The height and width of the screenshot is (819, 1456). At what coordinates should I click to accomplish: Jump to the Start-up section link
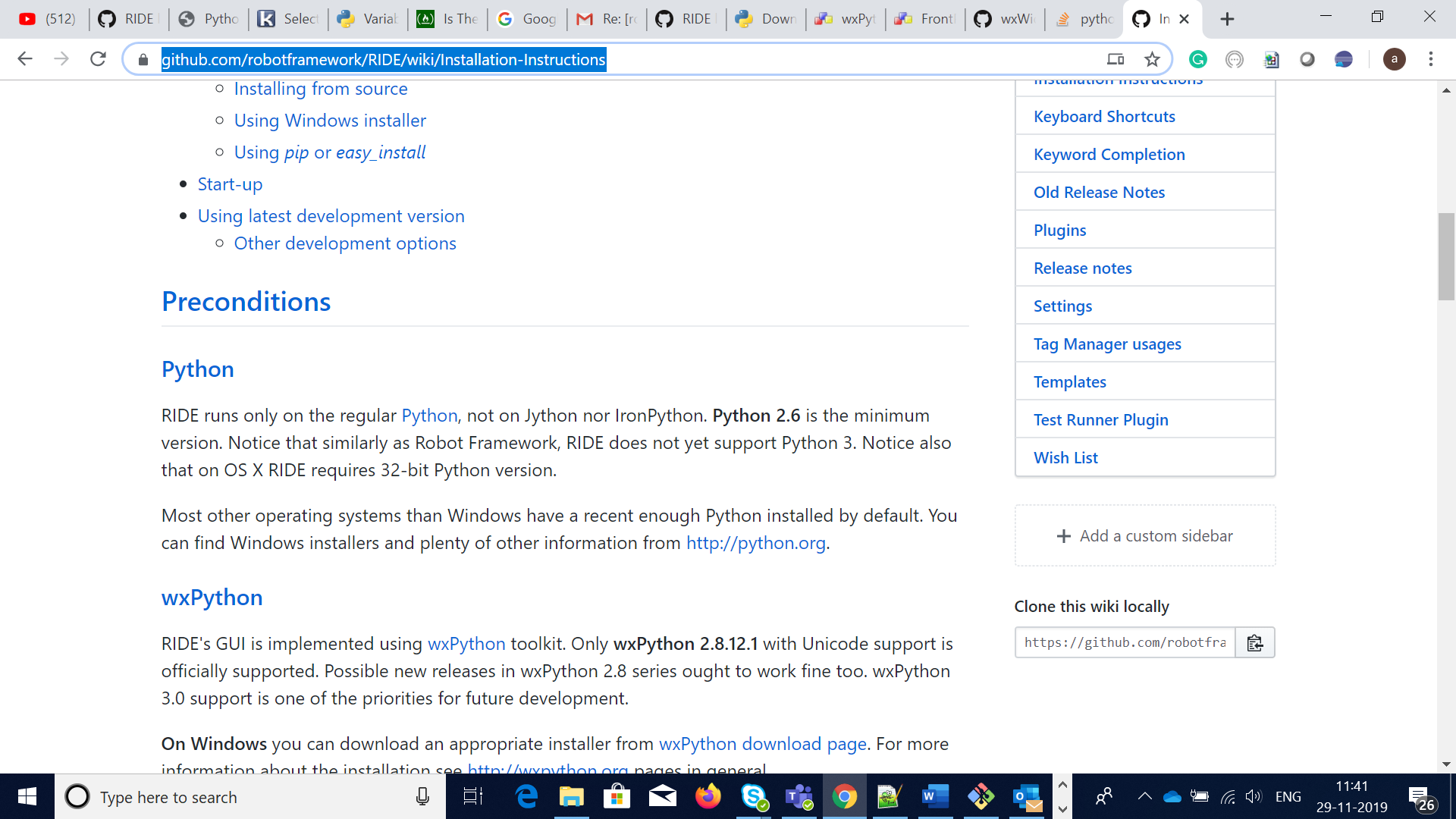pos(230,184)
